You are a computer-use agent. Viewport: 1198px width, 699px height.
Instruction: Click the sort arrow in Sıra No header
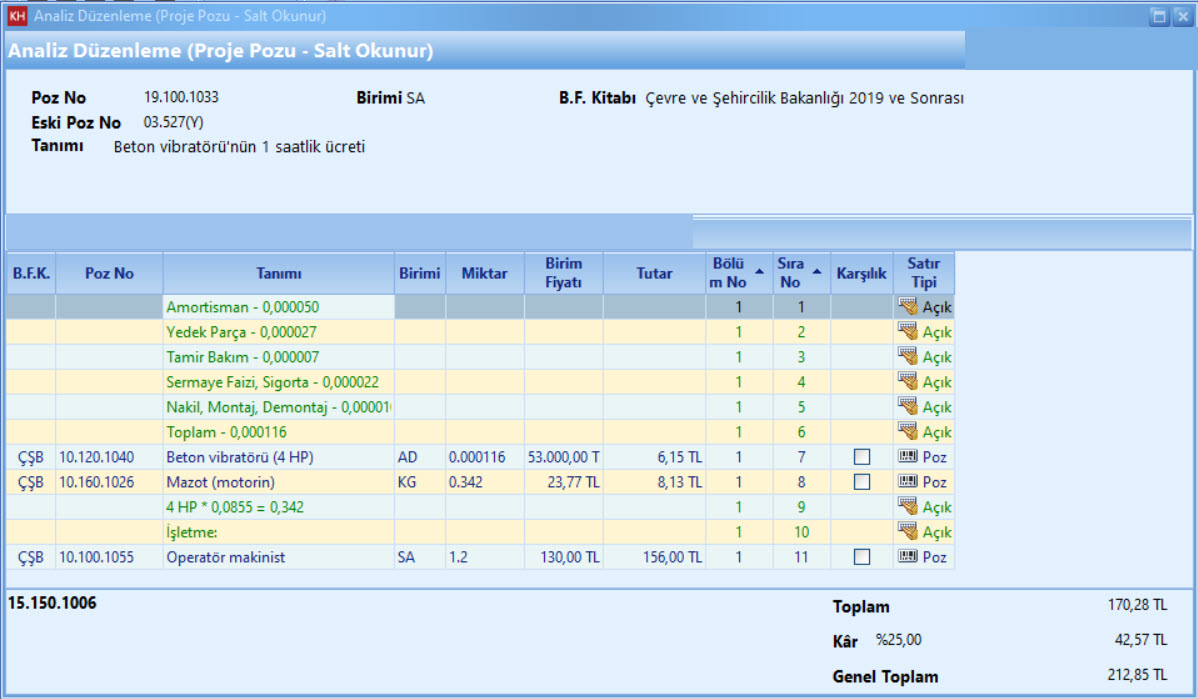coord(818,271)
